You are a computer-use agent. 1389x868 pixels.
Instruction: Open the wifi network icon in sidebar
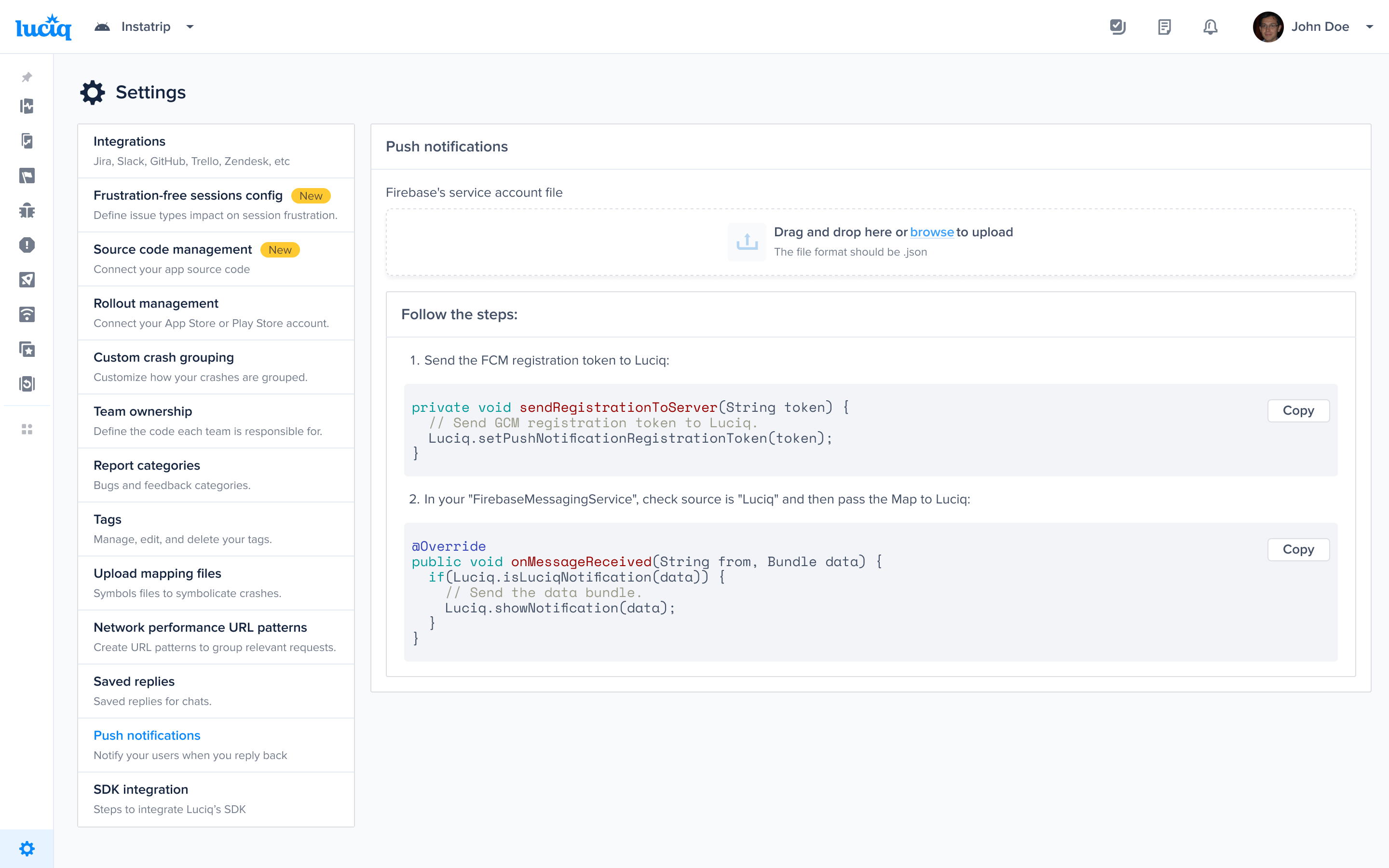(x=27, y=314)
